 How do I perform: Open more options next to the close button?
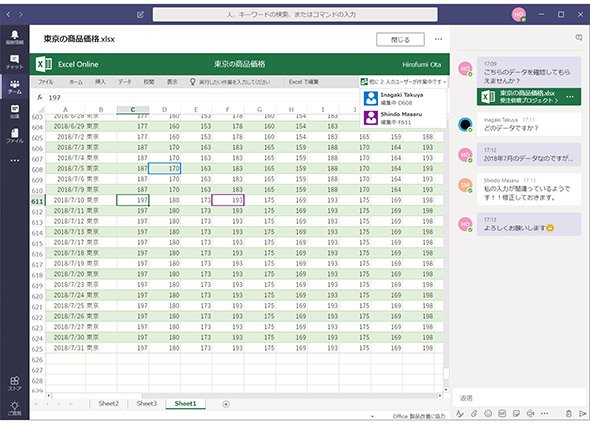(x=438, y=39)
